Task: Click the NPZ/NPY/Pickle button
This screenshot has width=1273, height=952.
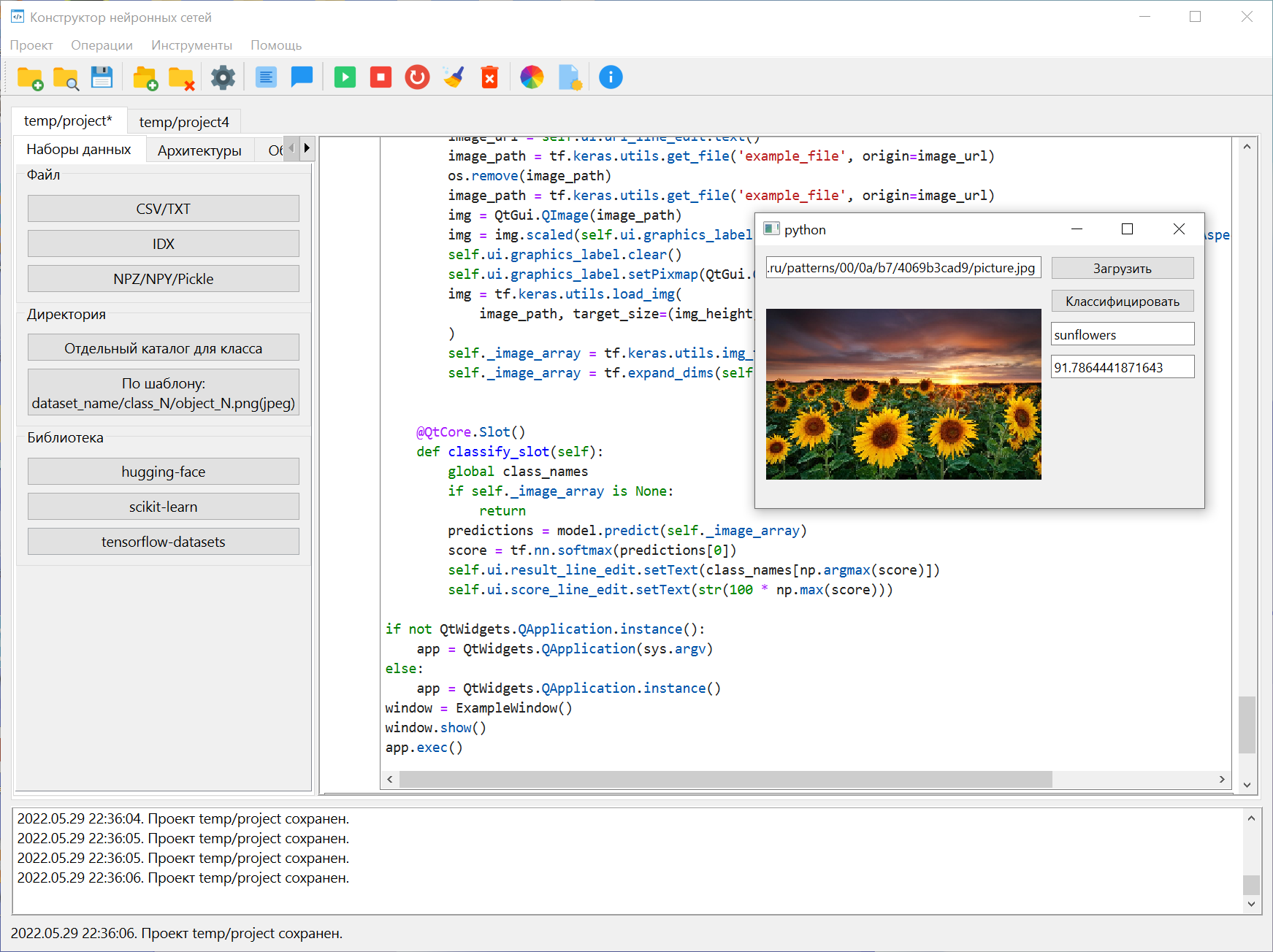Action: (x=164, y=279)
